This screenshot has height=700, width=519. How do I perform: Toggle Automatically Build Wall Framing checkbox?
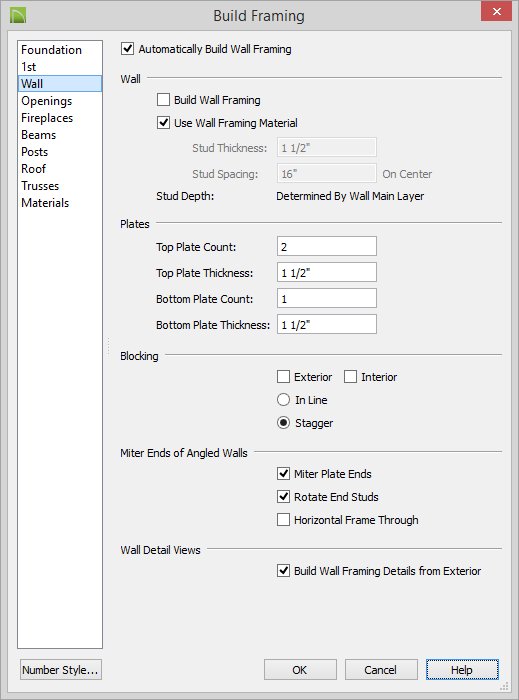click(128, 49)
